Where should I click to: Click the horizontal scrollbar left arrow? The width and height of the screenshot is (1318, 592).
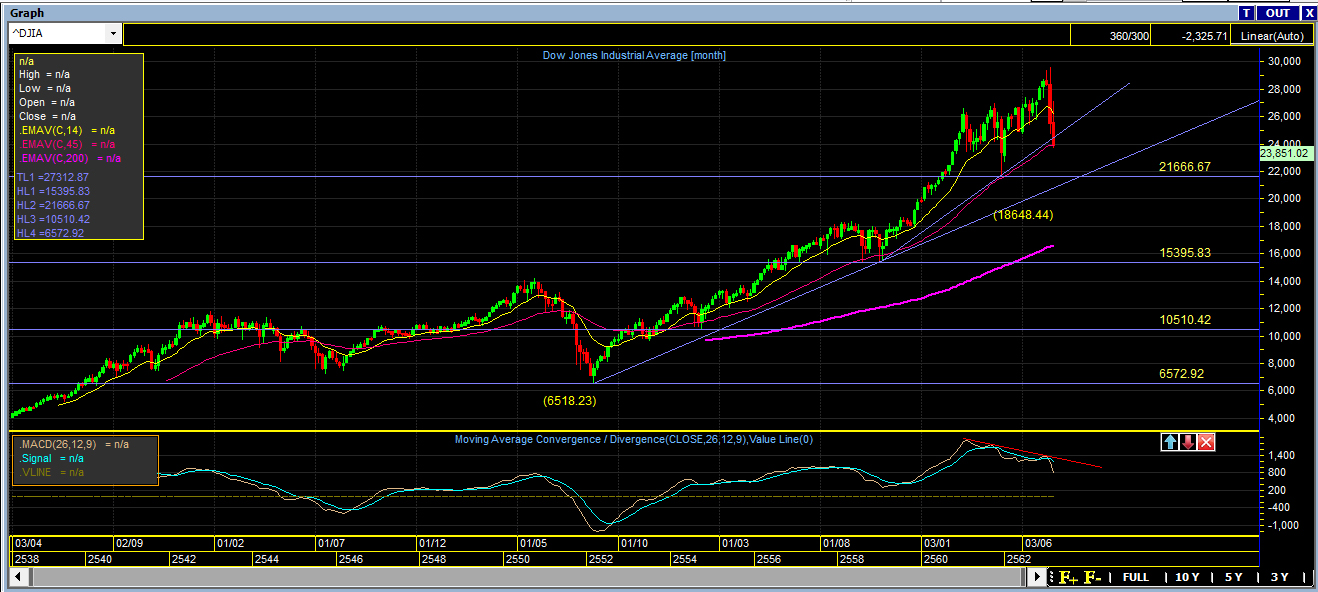[17, 577]
